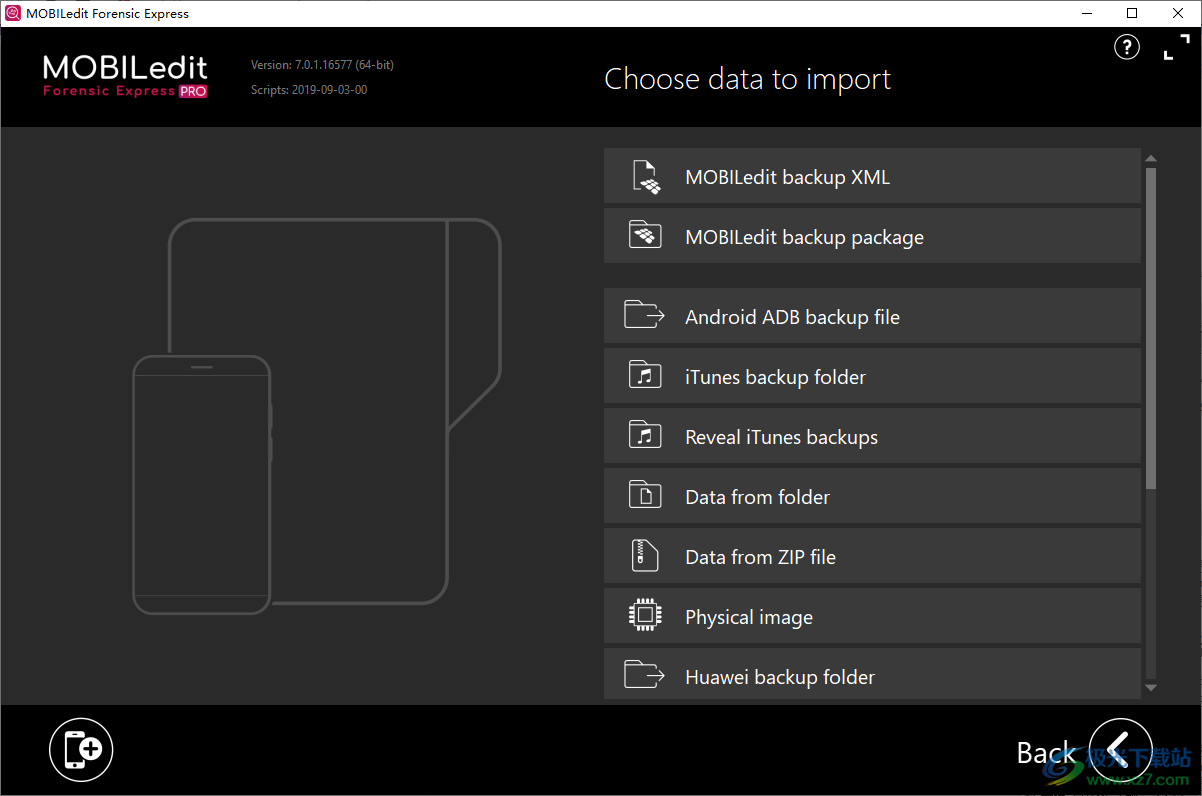
Task: Click the Back label
Action: coord(1046,752)
